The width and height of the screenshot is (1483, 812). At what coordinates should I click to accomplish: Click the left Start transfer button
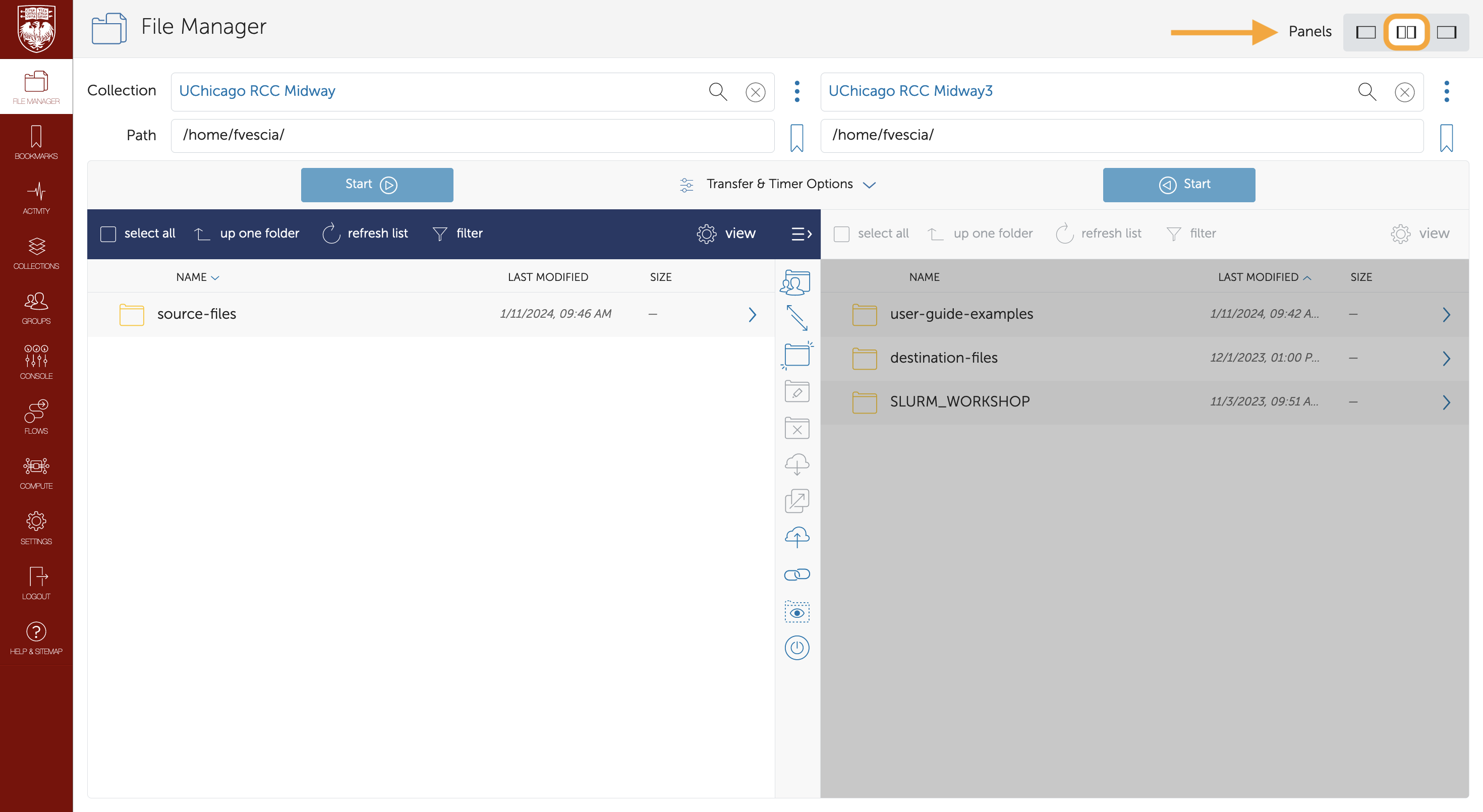(376, 184)
